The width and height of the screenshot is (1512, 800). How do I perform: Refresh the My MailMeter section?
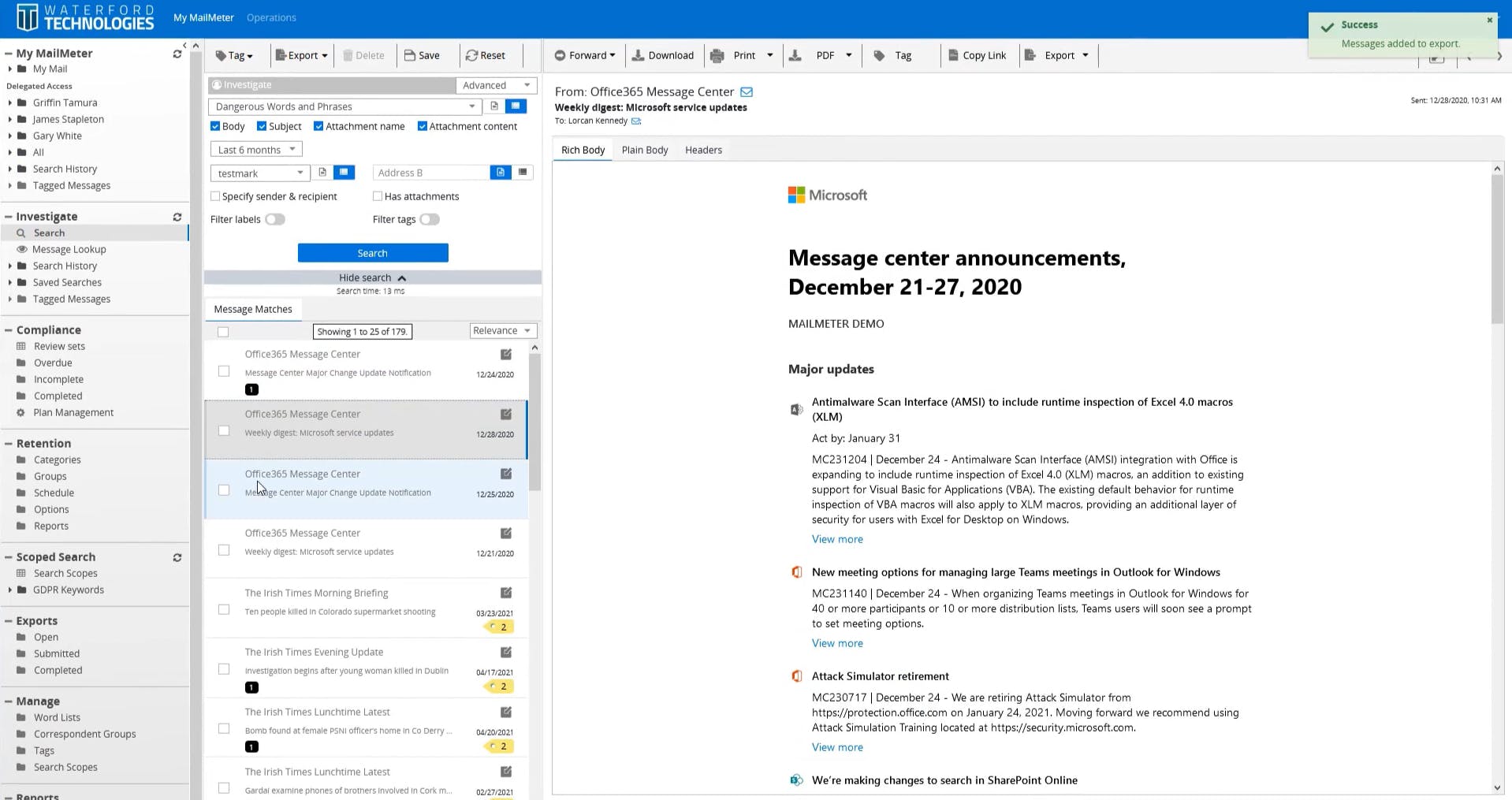click(x=177, y=54)
